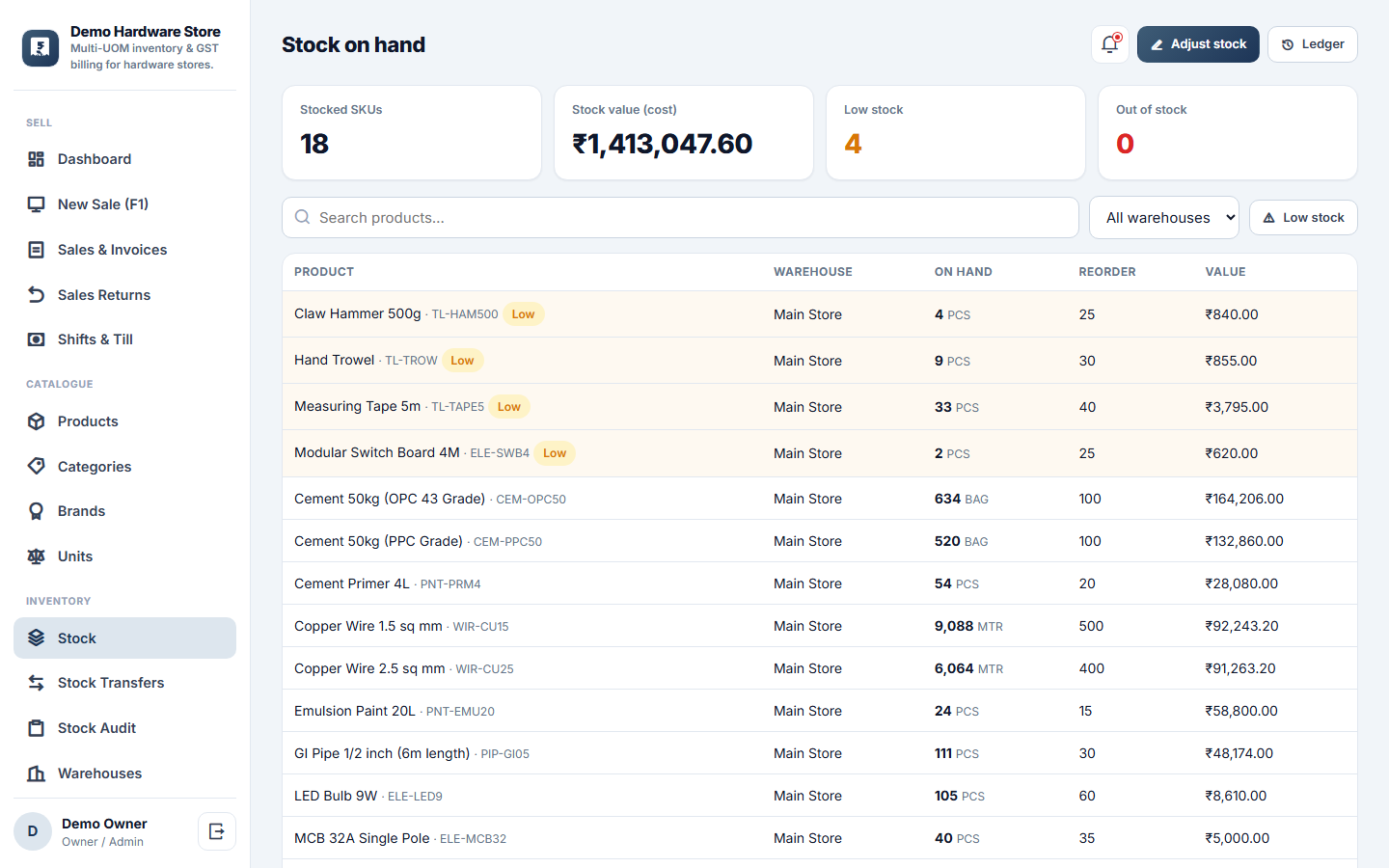
Task: Click the notification bell icon
Action: [1110, 44]
